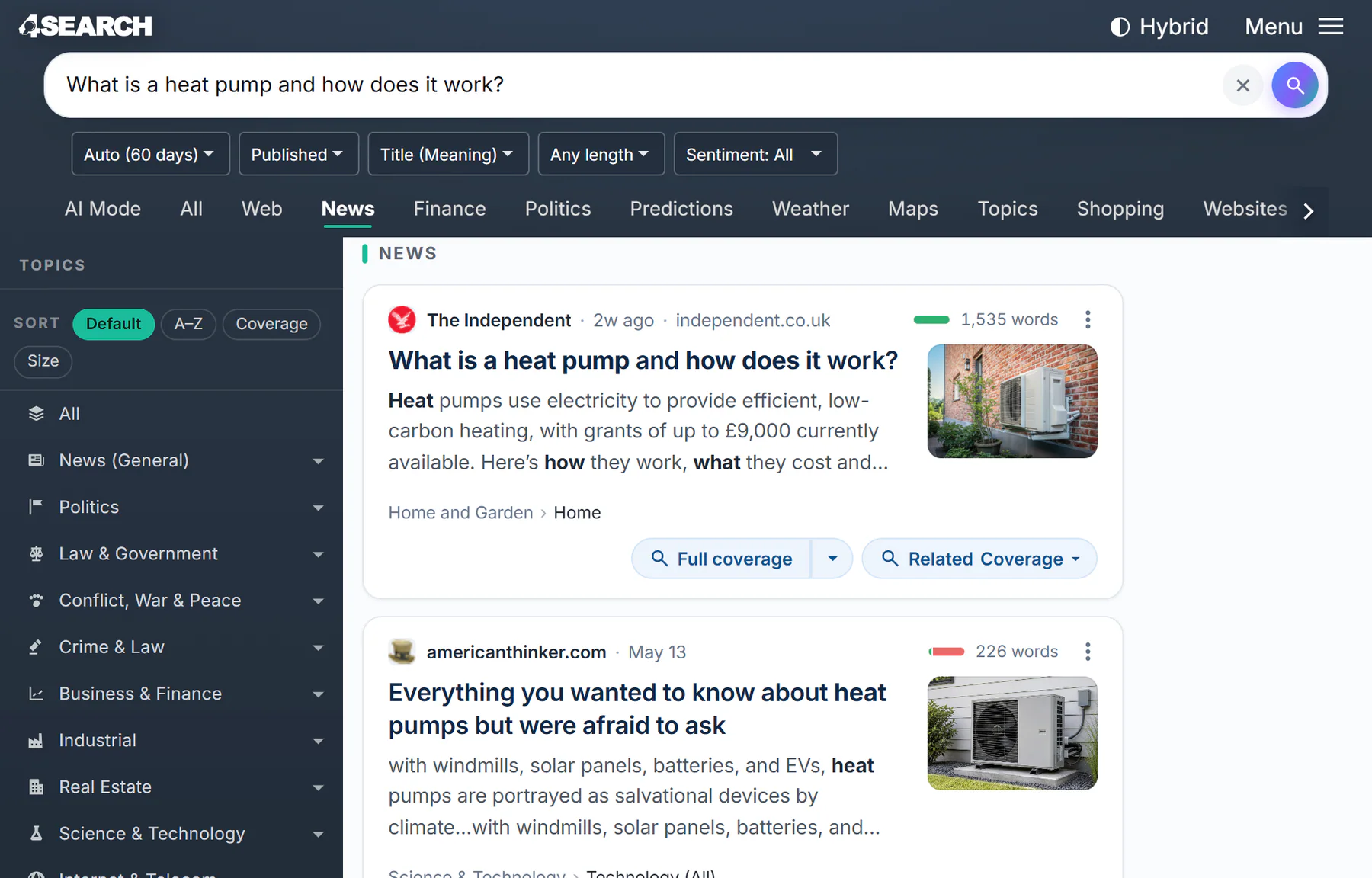This screenshot has width=1372, height=878.
Task: Clear the search query with X
Action: [x=1243, y=85]
